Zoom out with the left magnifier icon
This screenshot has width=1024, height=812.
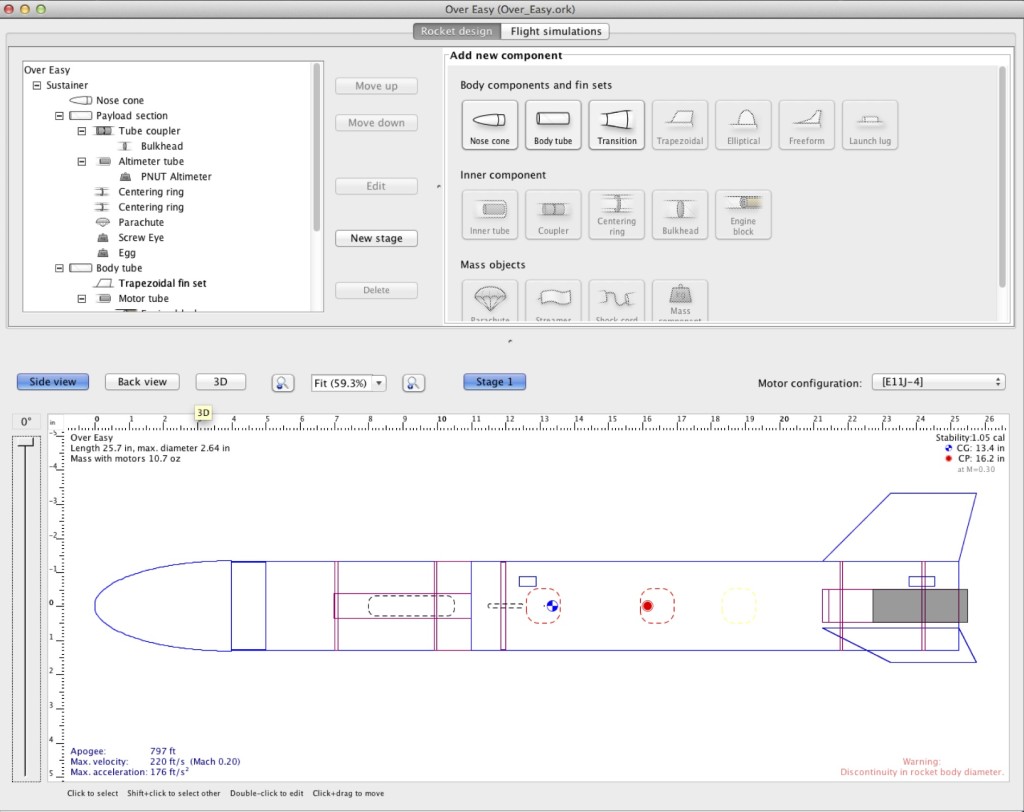(283, 383)
